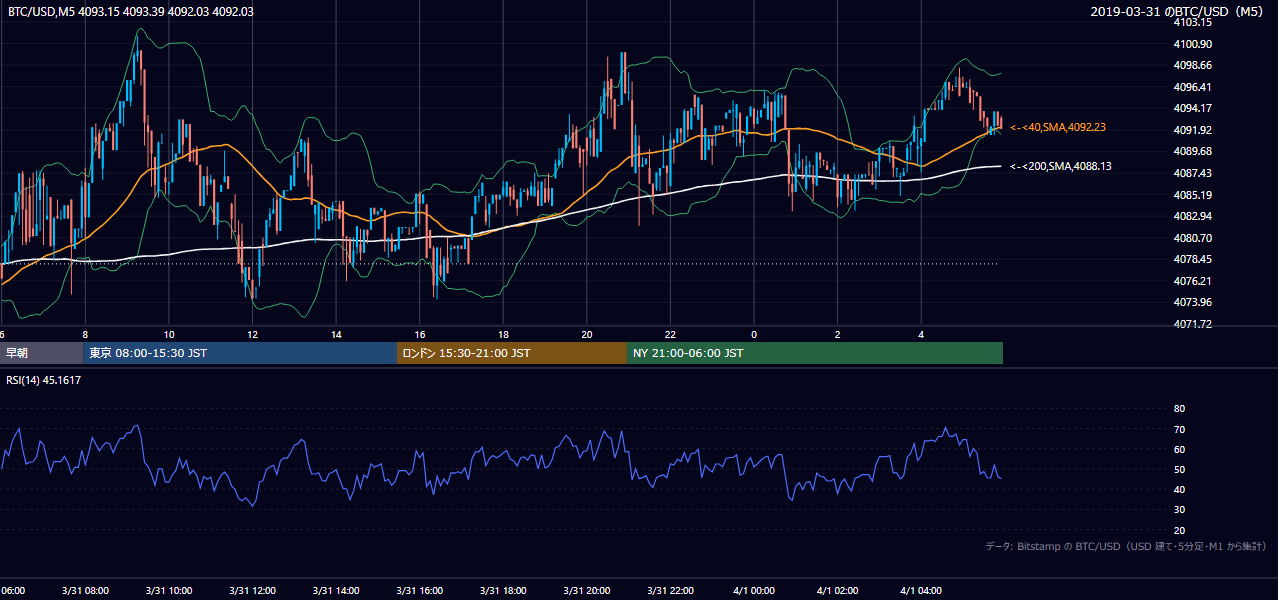Click RSI axis level 40
Image resolution: width=1278 pixels, height=600 pixels.
coord(1179,490)
